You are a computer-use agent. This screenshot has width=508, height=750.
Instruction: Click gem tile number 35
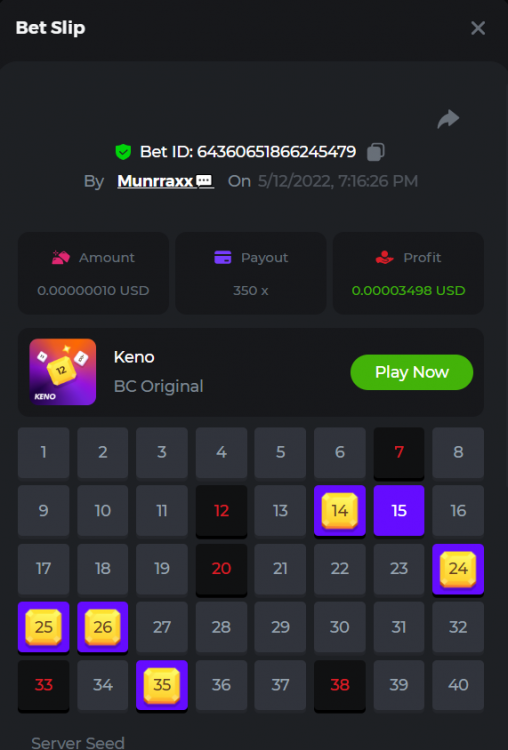(162, 685)
